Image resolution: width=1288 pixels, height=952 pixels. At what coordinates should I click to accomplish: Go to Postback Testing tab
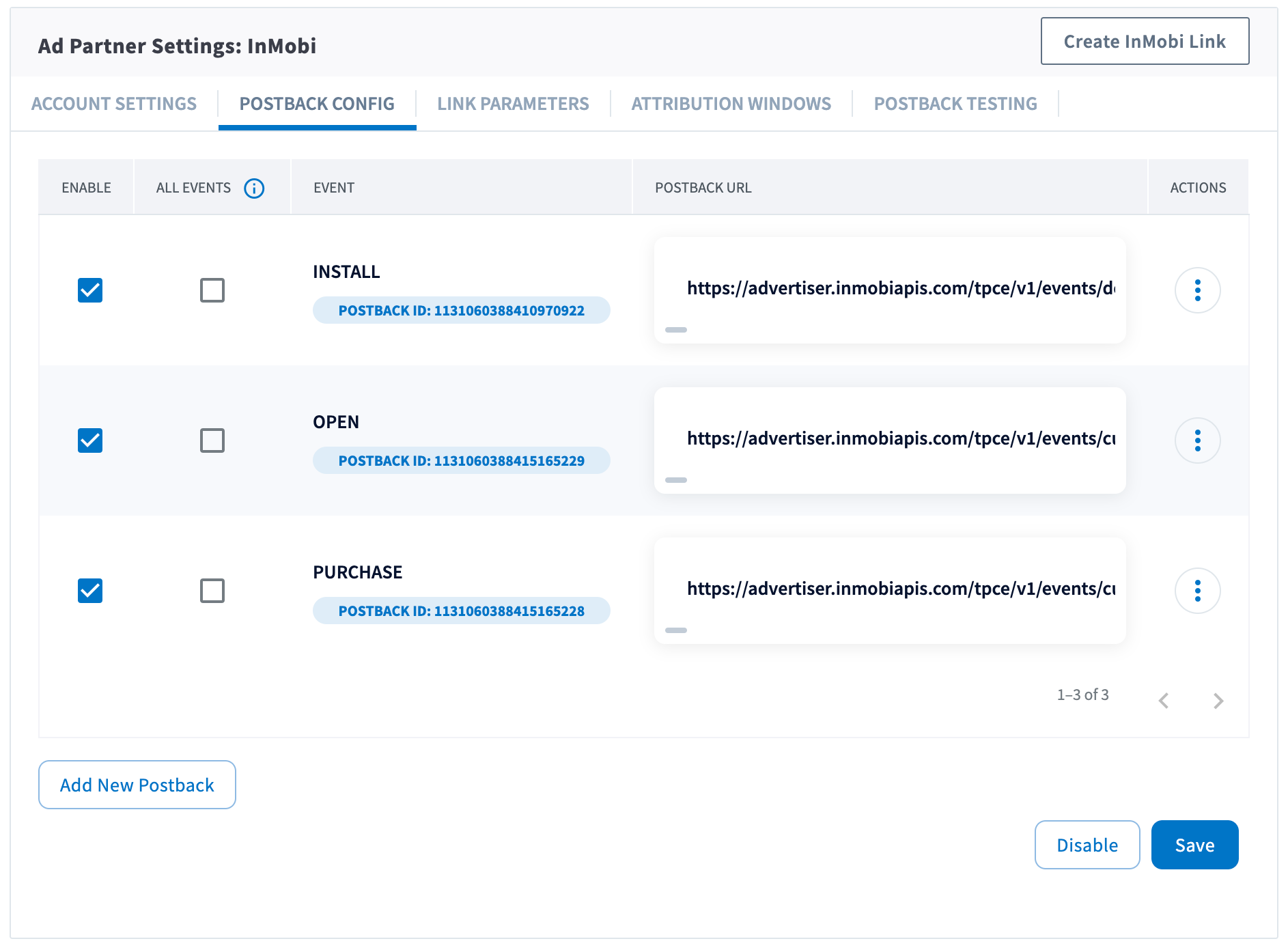955,104
